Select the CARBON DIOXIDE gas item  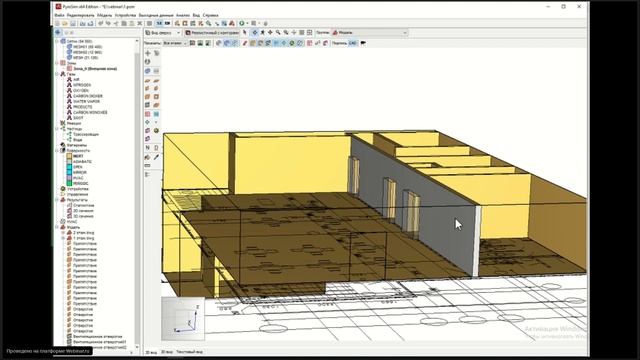coord(88,96)
